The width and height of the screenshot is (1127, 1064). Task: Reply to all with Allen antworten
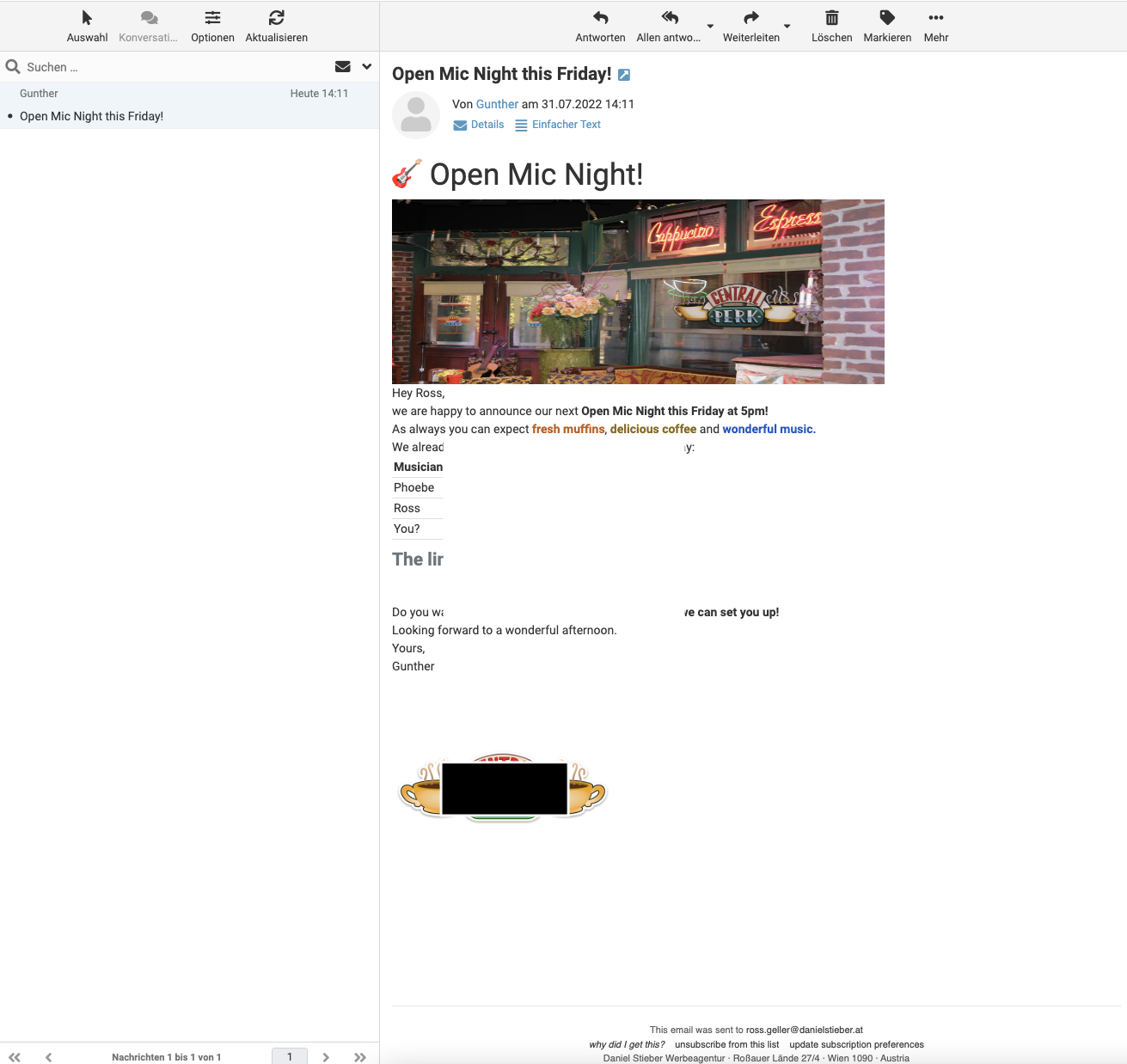tap(669, 27)
